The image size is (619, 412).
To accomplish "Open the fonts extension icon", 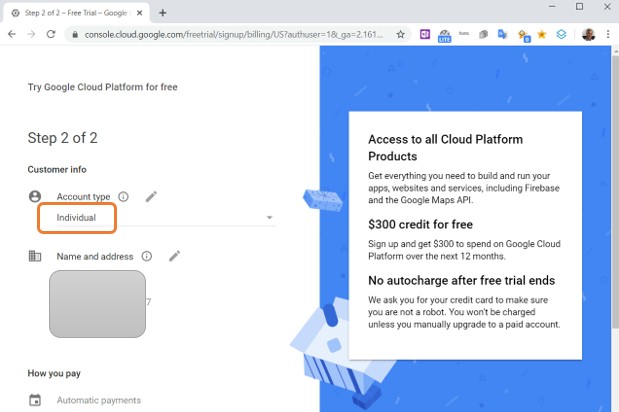I will coord(464,34).
